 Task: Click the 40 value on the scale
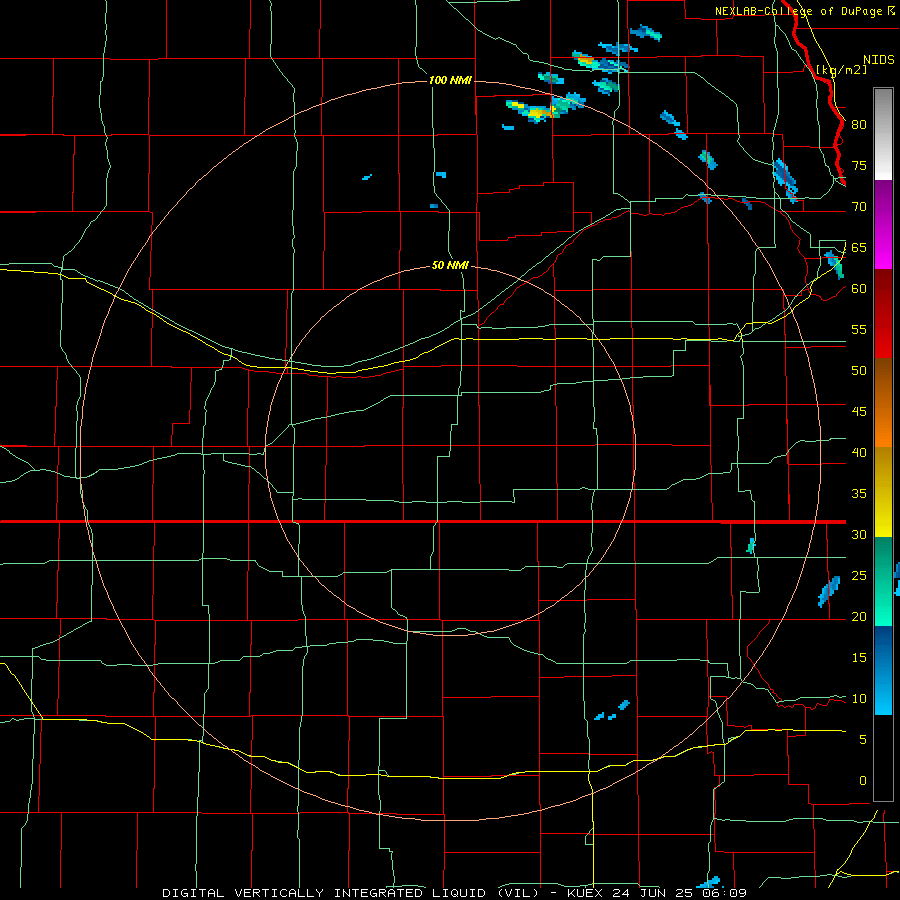pyautogui.click(x=859, y=452)
